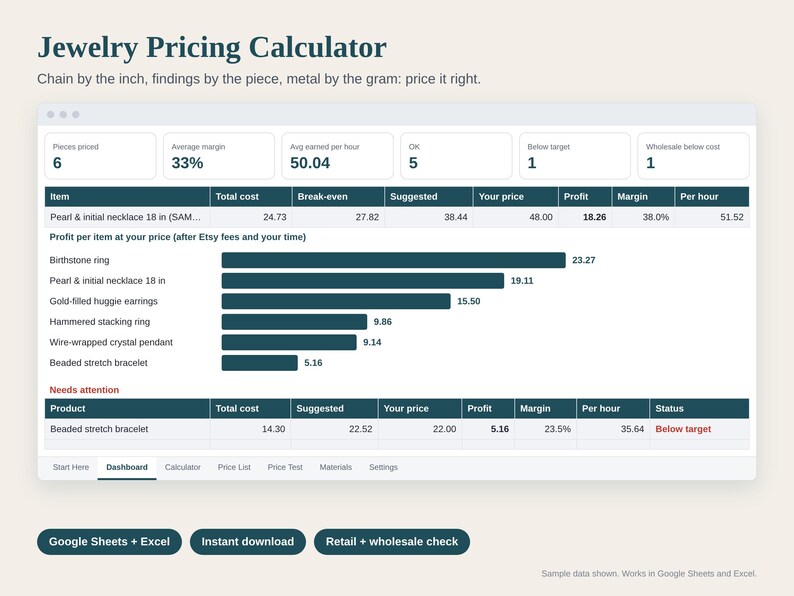
Task: Open the Materials tab
Action: click(x=336, y=467)
